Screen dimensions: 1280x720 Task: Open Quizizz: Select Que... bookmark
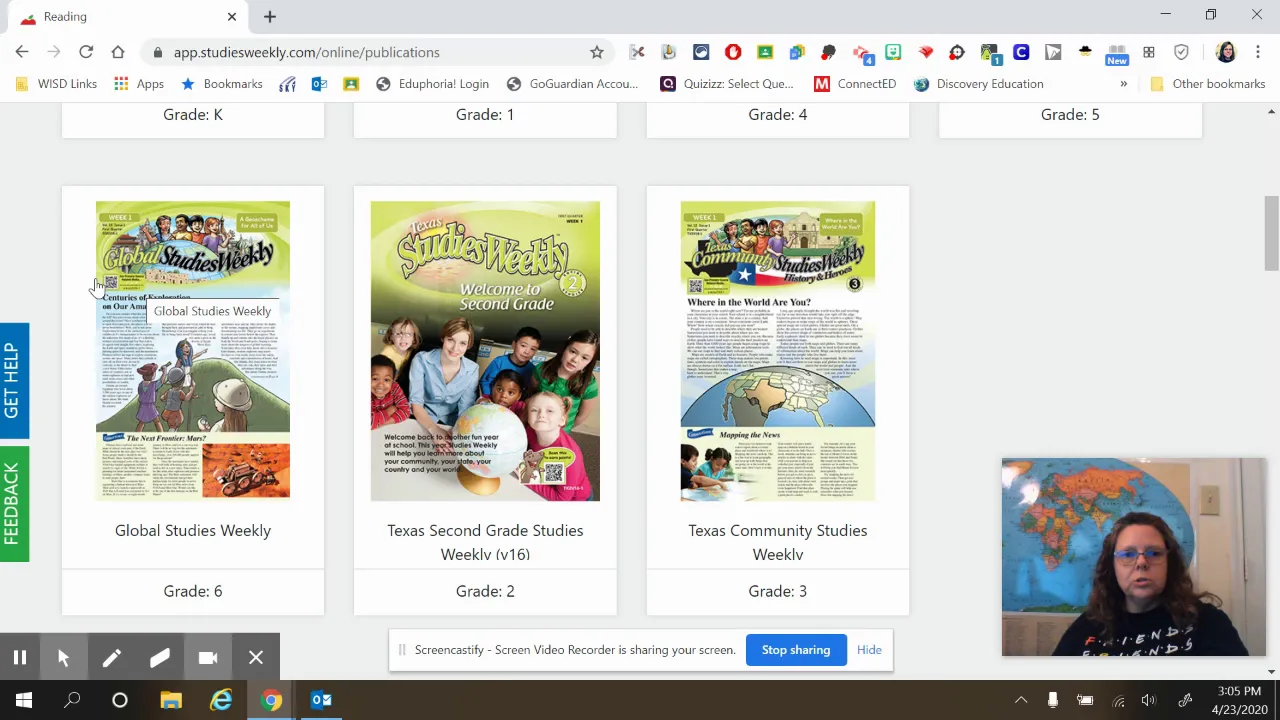[x=727, y=84]
